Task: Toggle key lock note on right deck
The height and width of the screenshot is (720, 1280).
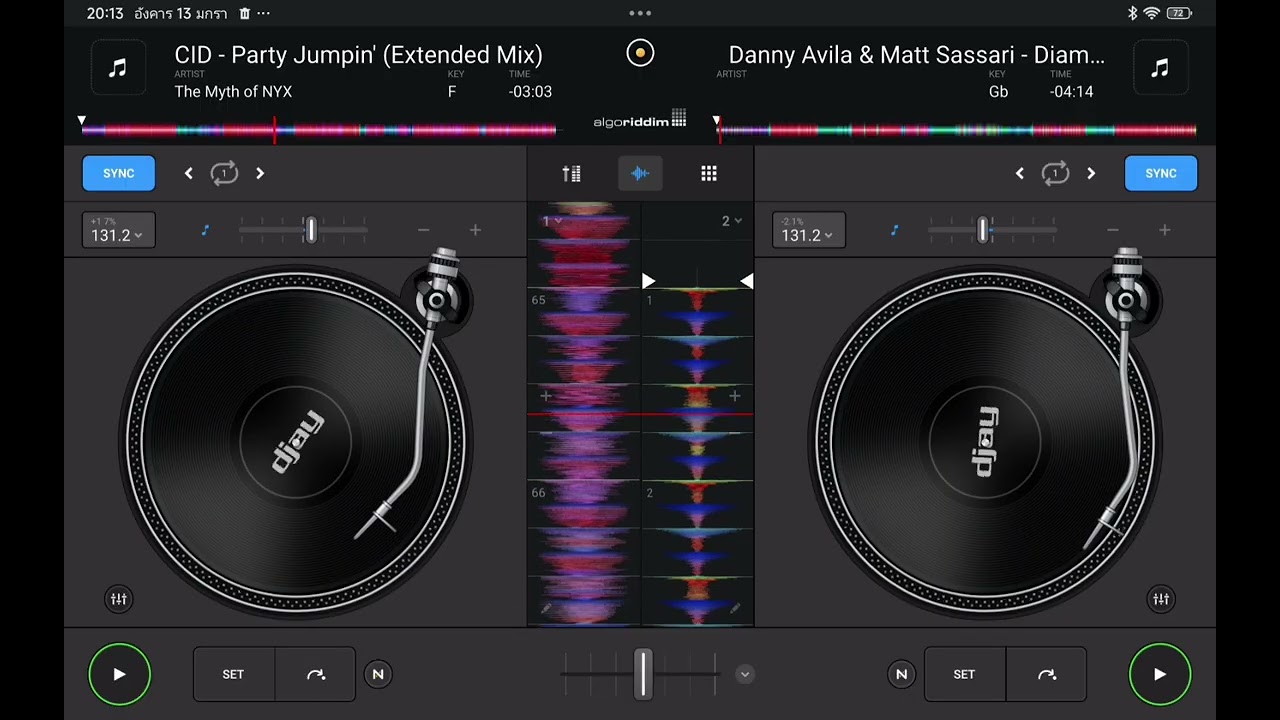Action: tap(895, 230)
